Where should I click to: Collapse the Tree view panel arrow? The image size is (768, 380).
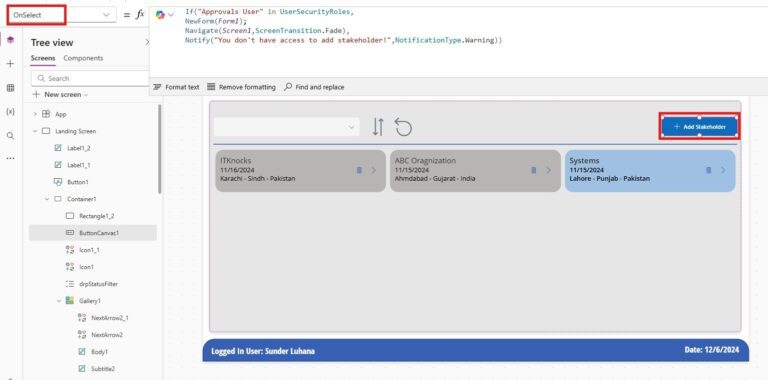click(146, 43)
